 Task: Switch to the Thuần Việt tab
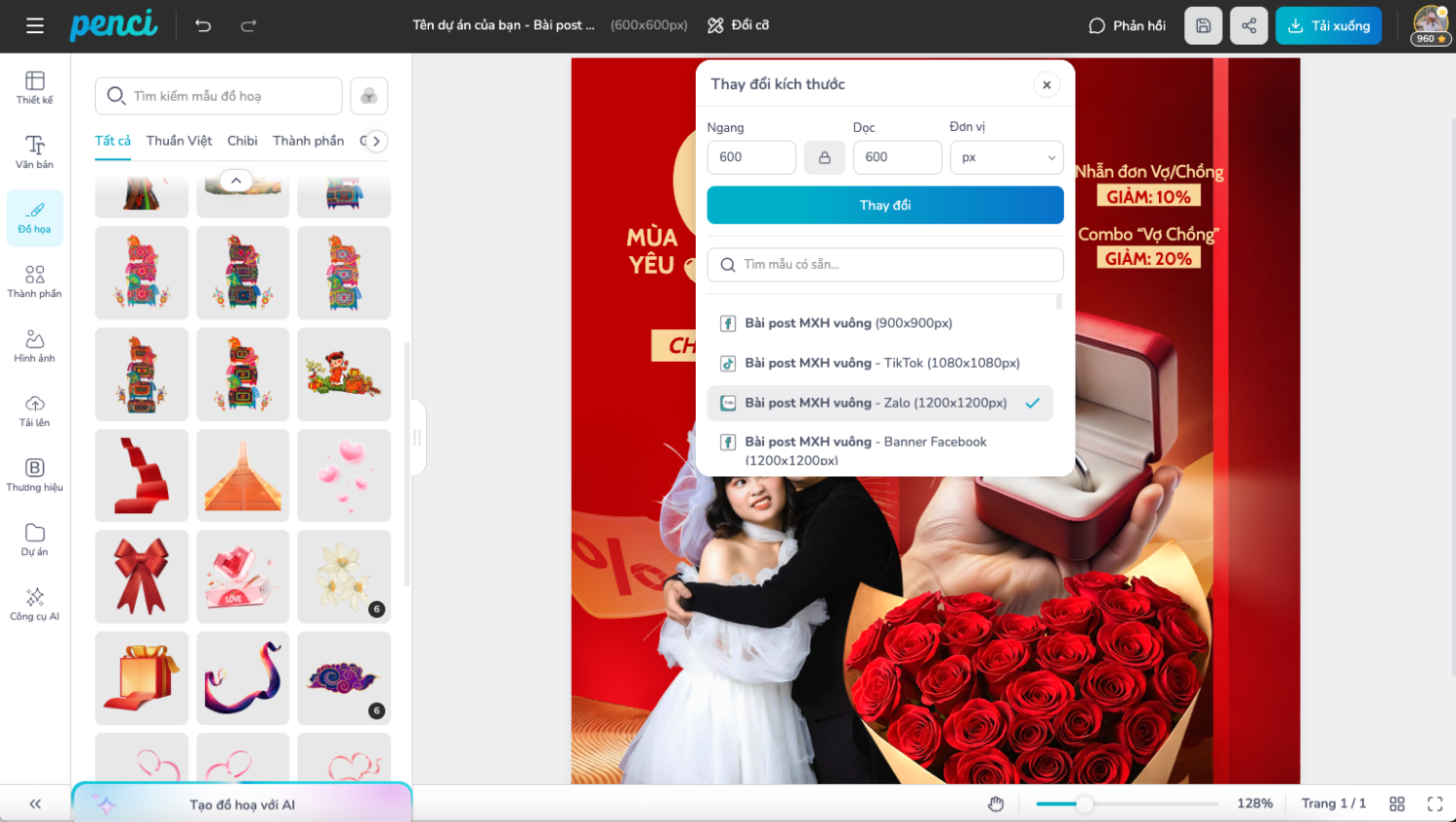coord(179,141)
